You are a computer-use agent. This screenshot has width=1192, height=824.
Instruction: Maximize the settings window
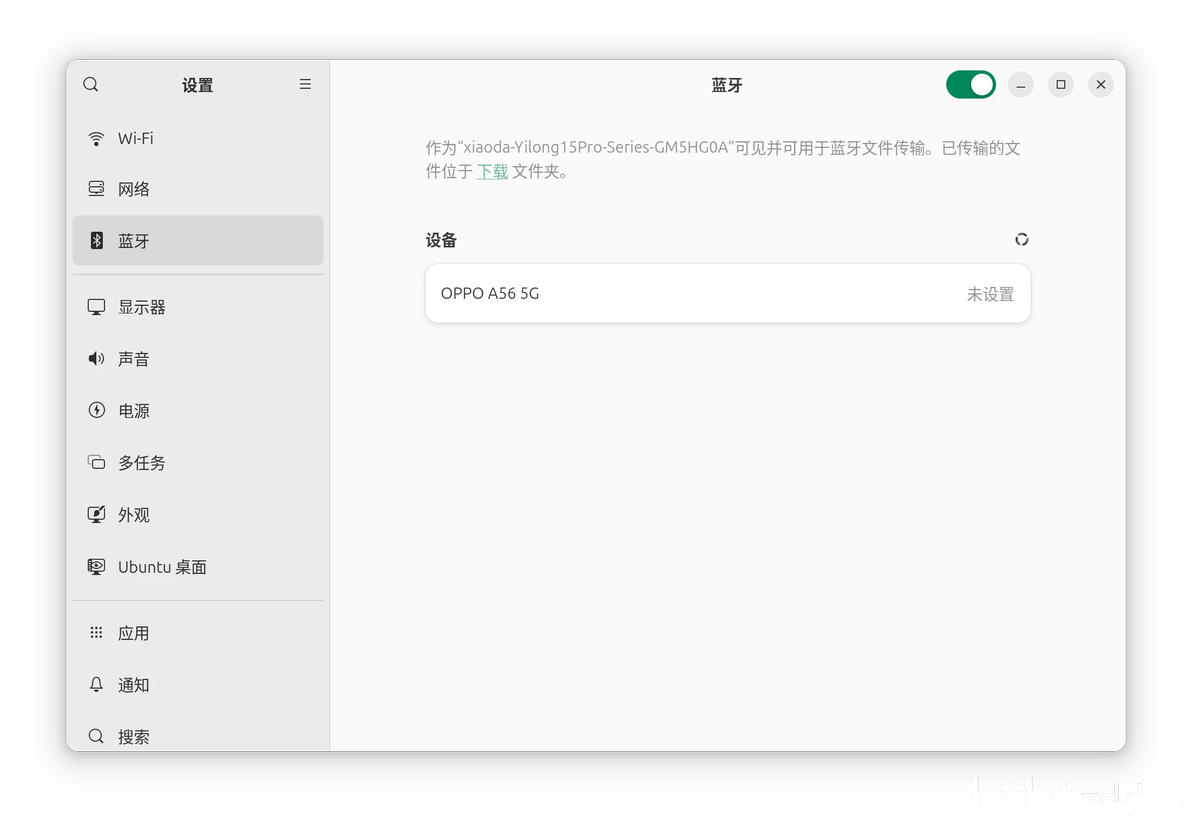pyautogui.click(x=1060, y=84)
